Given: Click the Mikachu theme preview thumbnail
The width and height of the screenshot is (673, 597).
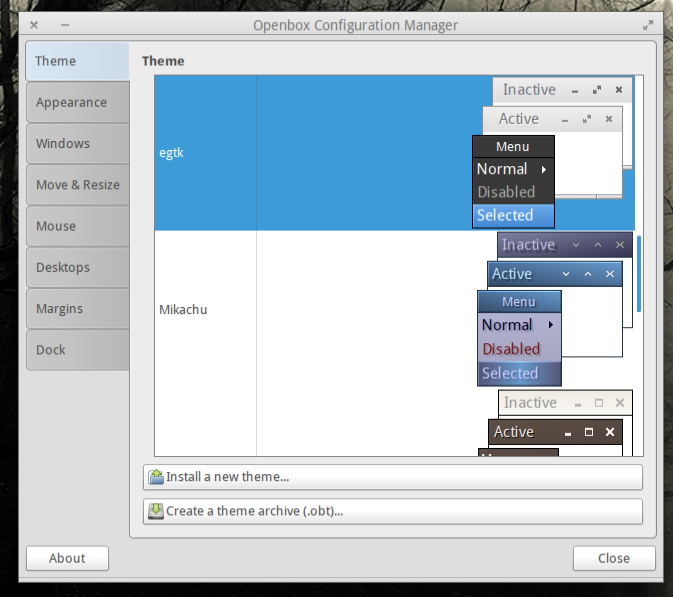Looking at the screenshot, I should (555, 309).
